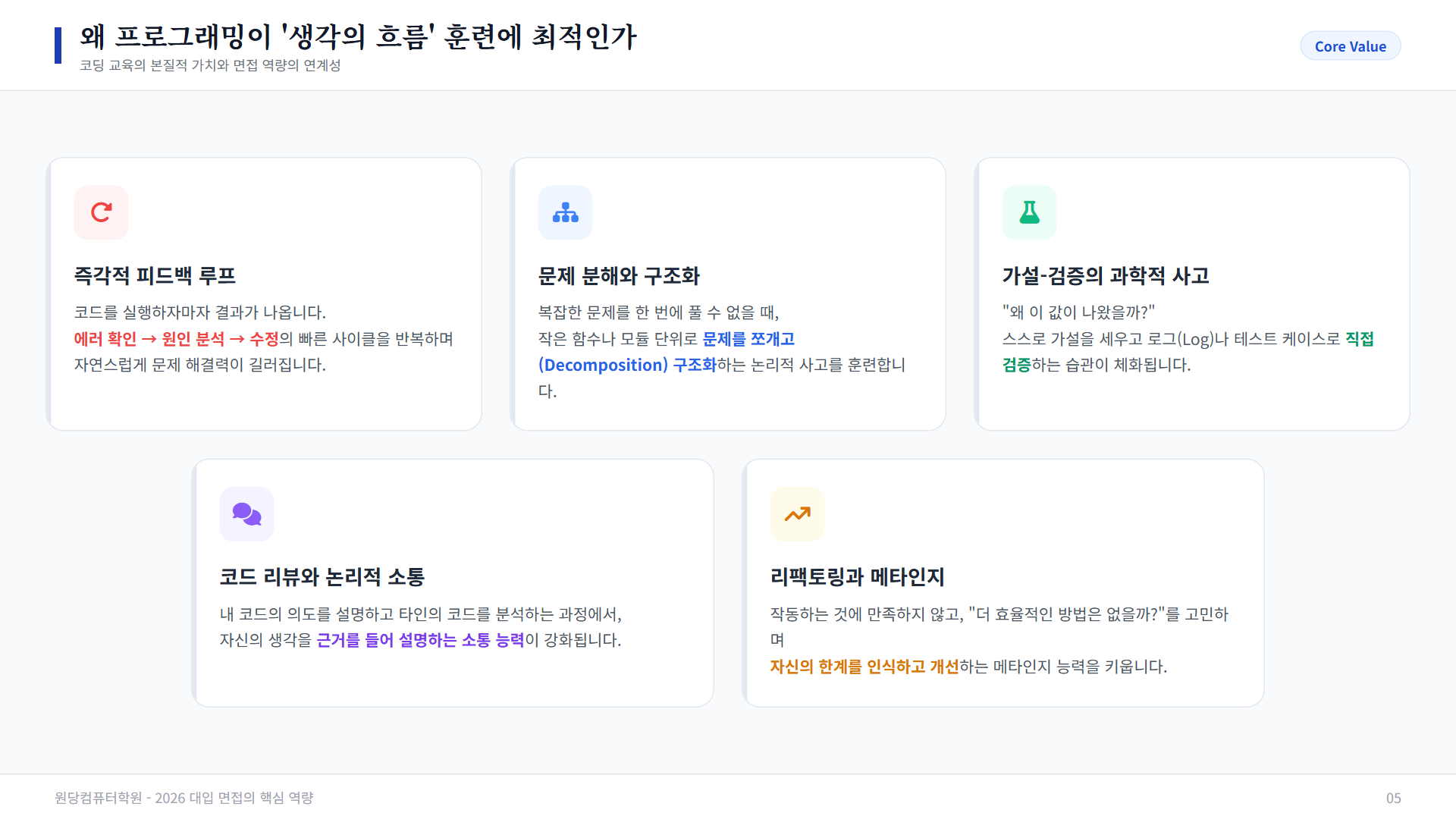
Task: Click purple text 근거를 들어 설명하는 소통 능력
Action: click(420, 640)
